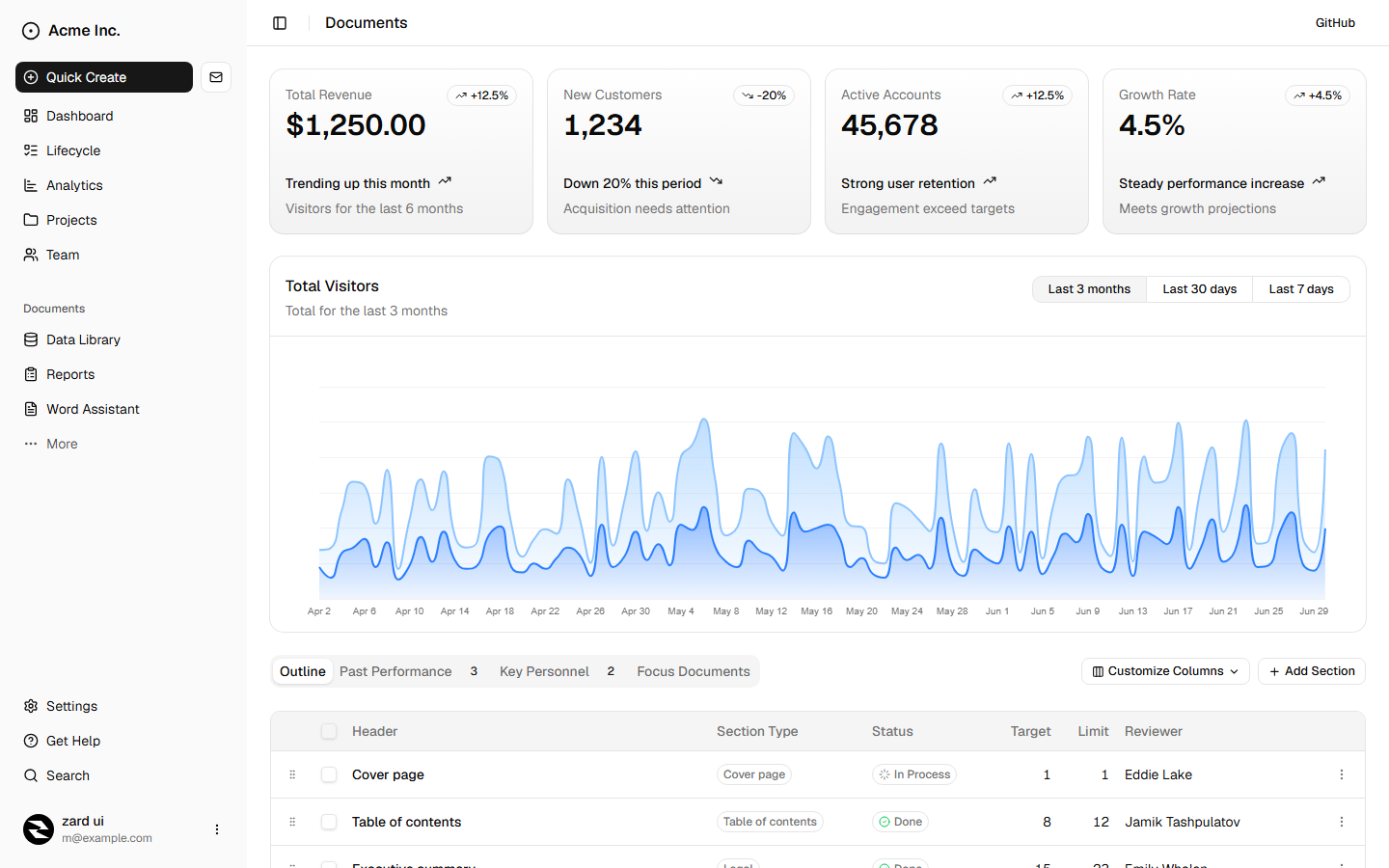Click the Reviewer column header

[x=1154, y=731]
